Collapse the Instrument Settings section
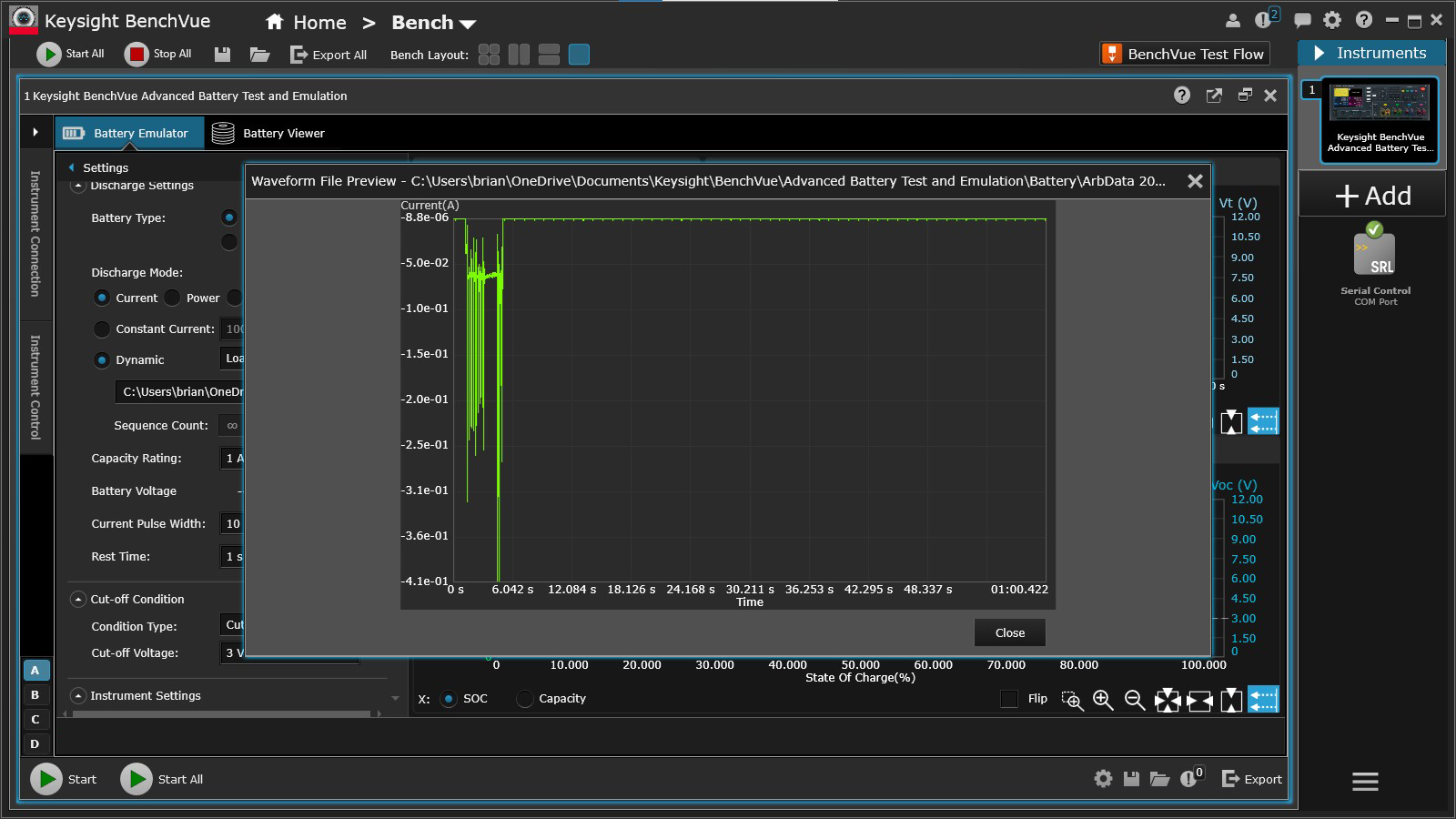This screenshot has width=1456, height=819. pyautogui.click(x=78, y=696)
